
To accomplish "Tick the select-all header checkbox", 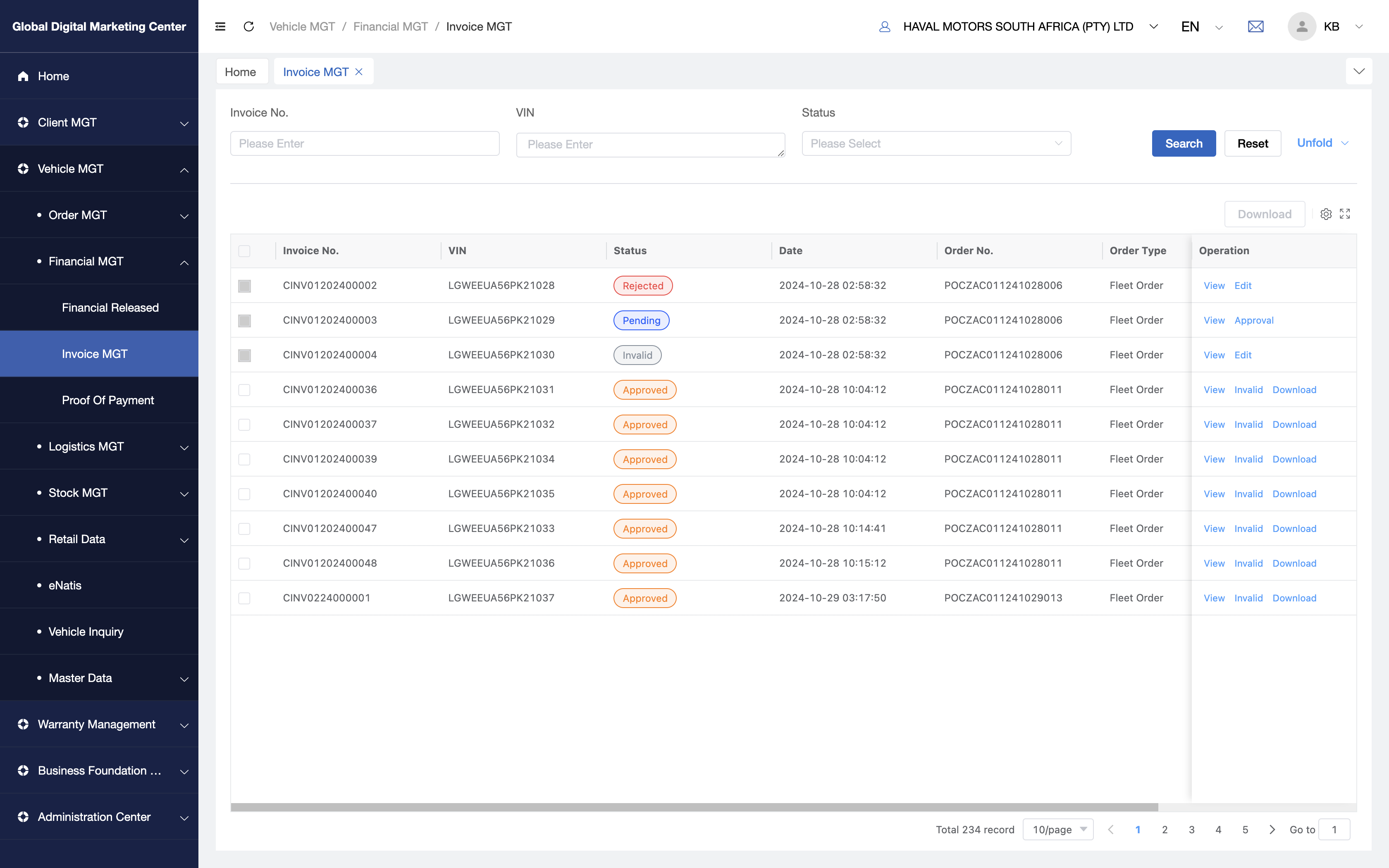I will pos(244,251).
